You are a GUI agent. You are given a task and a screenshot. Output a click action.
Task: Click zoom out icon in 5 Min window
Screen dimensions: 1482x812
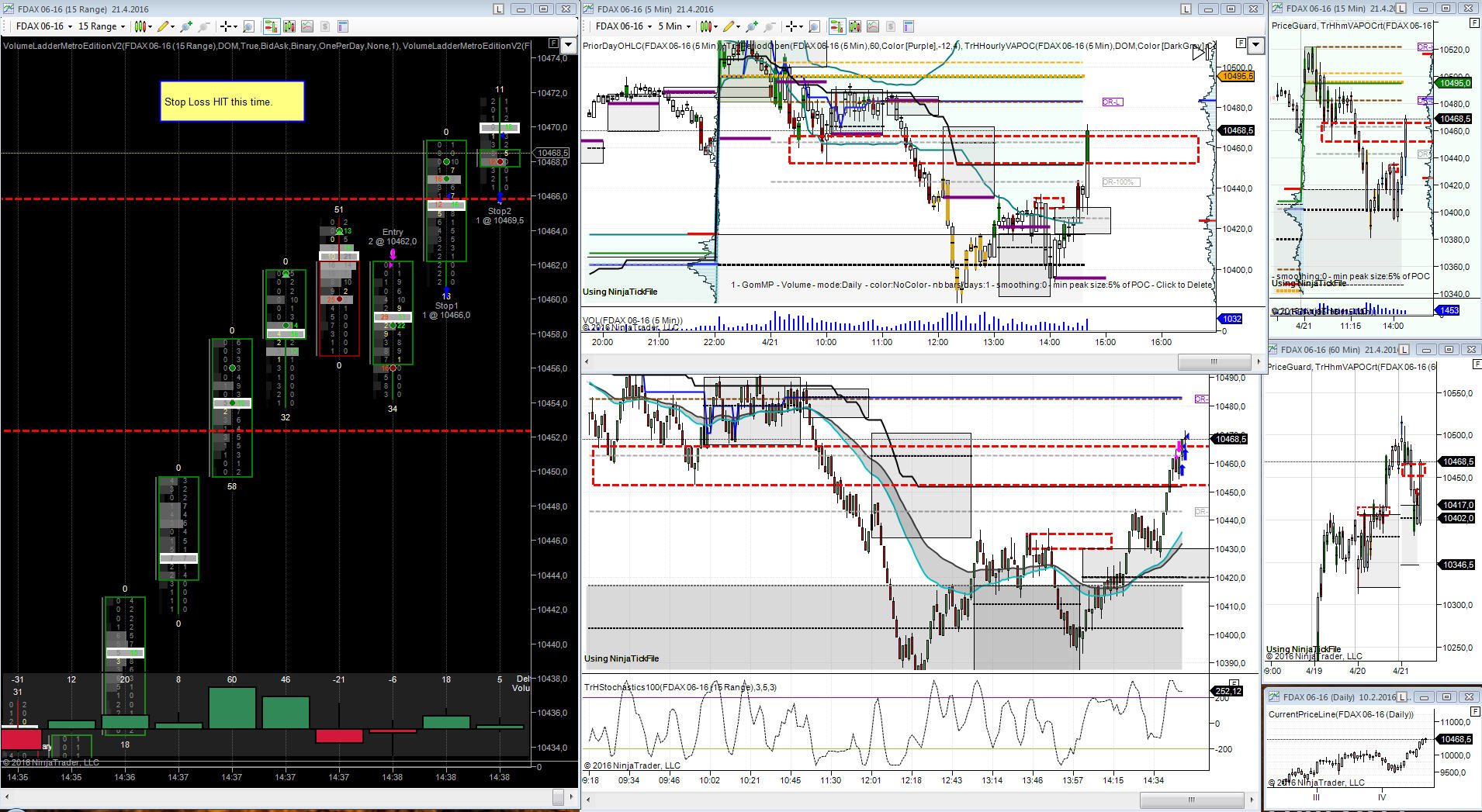(x=769, y=26)
